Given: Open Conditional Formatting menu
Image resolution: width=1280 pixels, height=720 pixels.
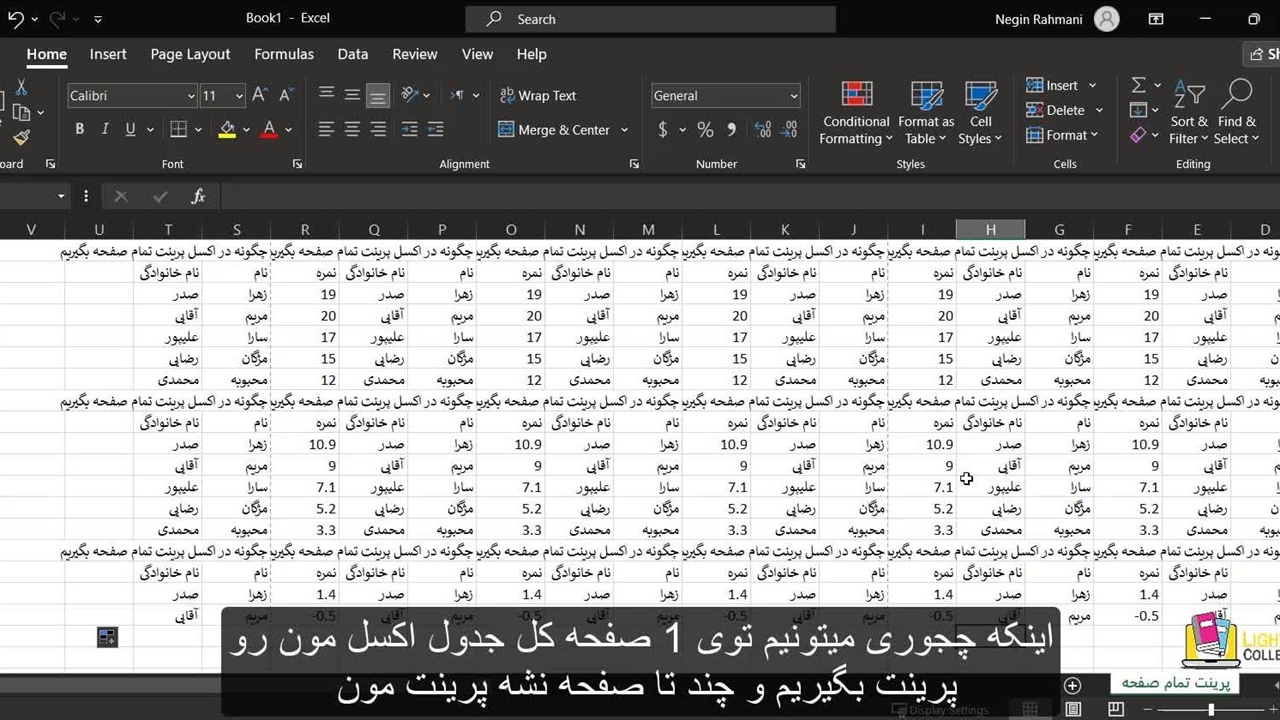Looking at the screenshot, I should pyautogui.click(x=856, y=95).
